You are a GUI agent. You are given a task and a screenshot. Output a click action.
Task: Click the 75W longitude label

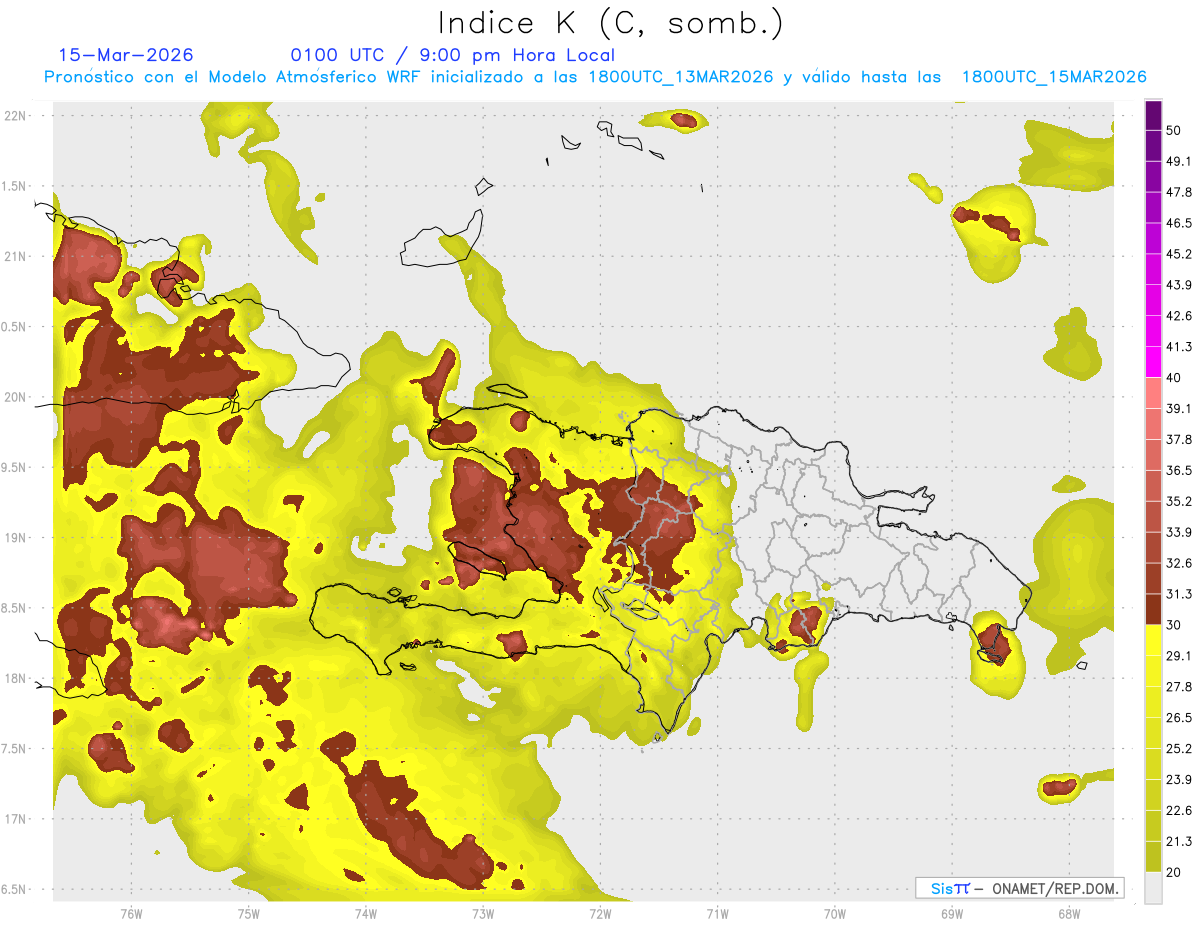pyautogui.click(x=249, y=914)
